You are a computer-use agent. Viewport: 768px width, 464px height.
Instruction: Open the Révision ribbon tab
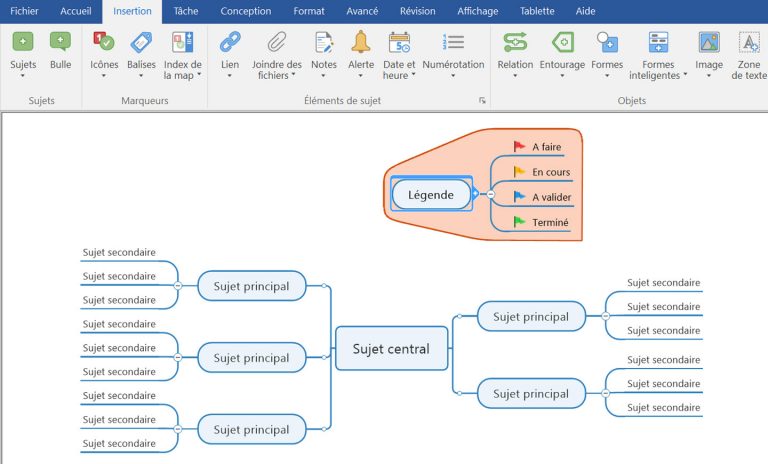tap(417, 11)
